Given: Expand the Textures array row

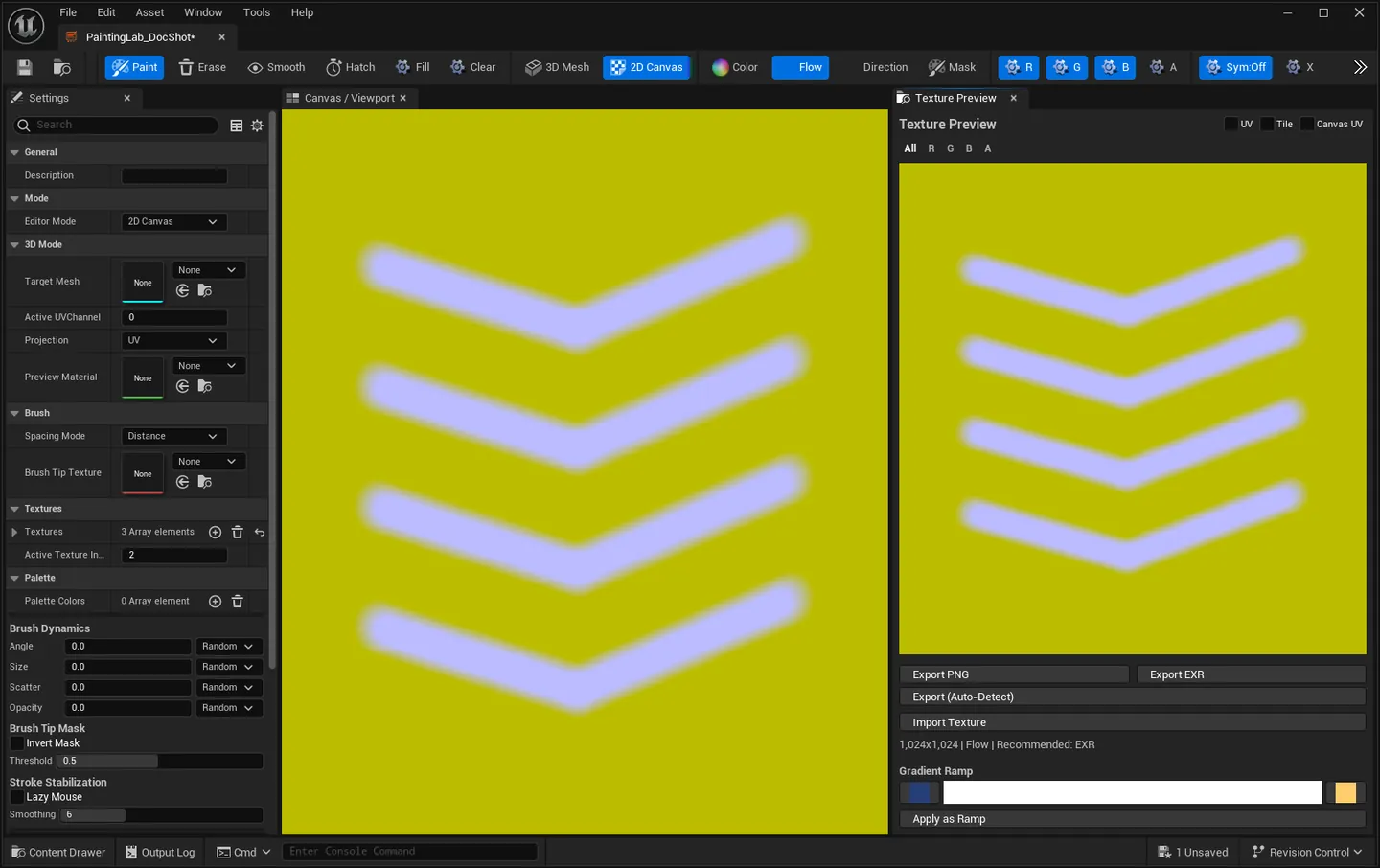Looking at the screenshot, I should [14, 532].
